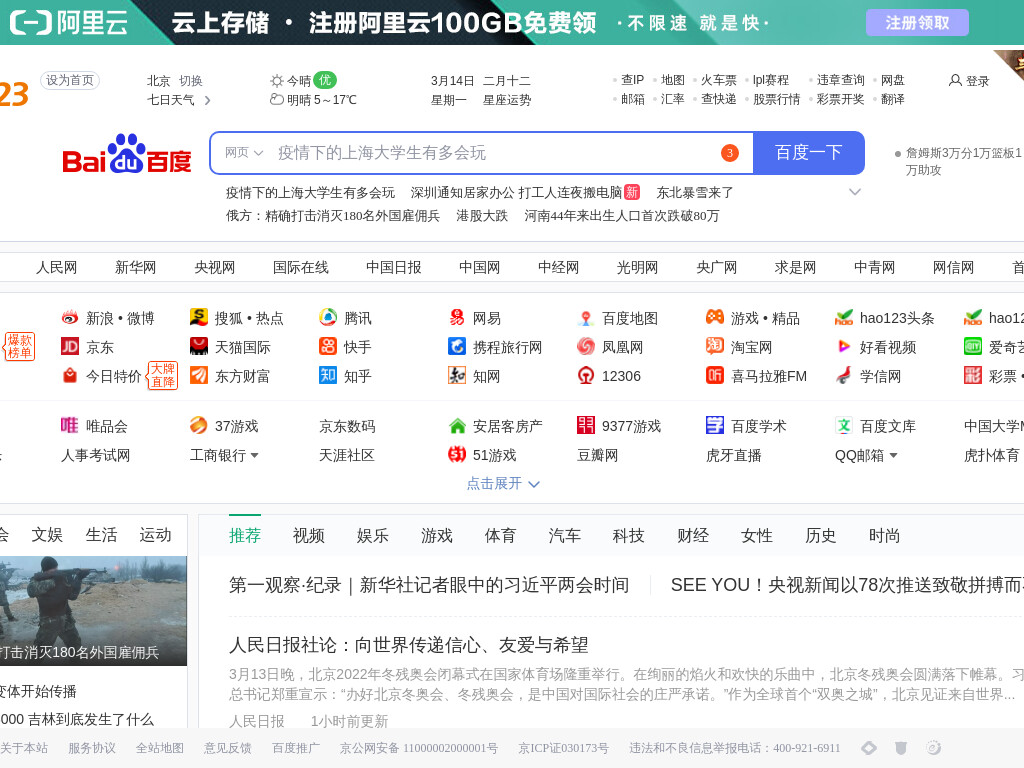Open the 星座运势 link
This screenshot has height=768, width=1024.
pyautogui.click(x=507, y=100)
